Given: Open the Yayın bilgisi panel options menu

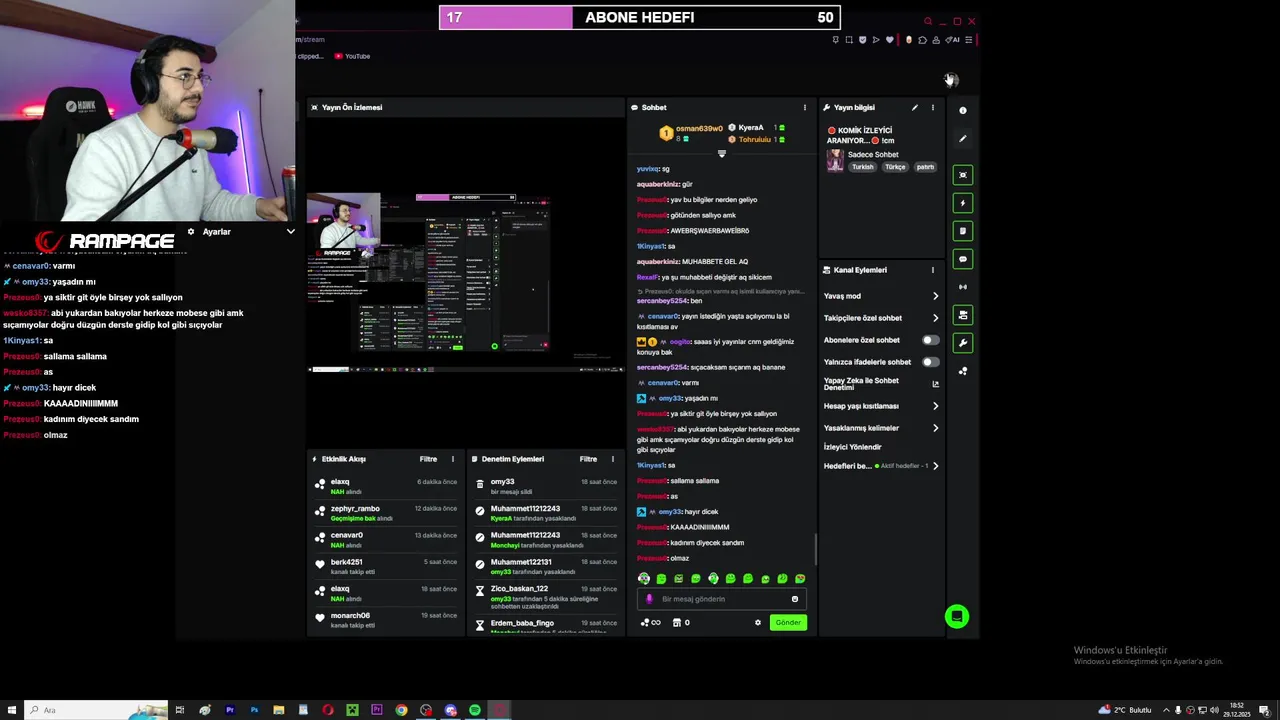Looking at the screenshot, I should point(932,107).
